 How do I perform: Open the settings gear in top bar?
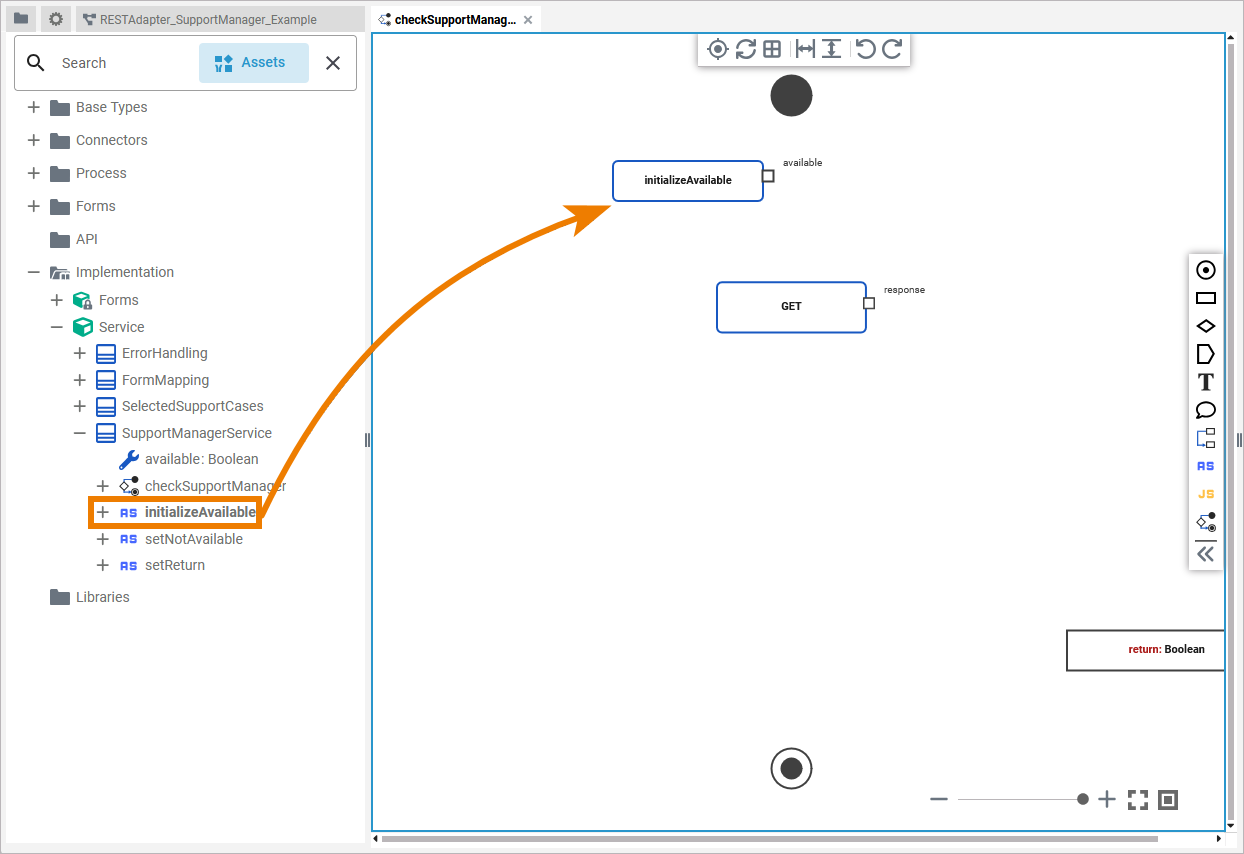click(56, 19)
